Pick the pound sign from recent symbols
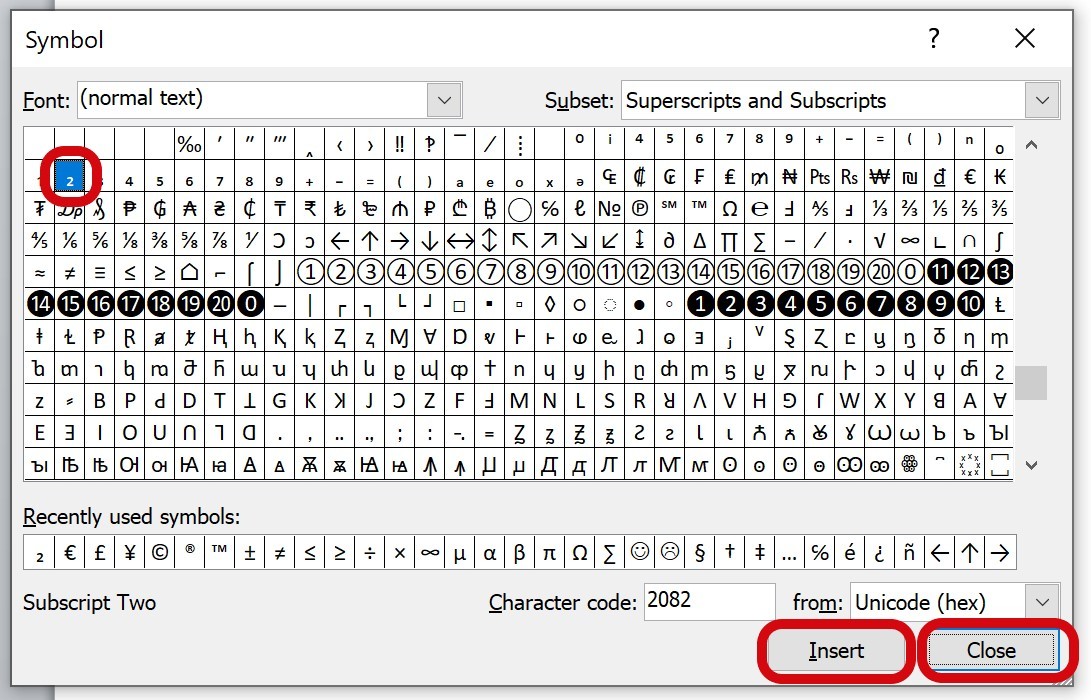 (100, 552)
